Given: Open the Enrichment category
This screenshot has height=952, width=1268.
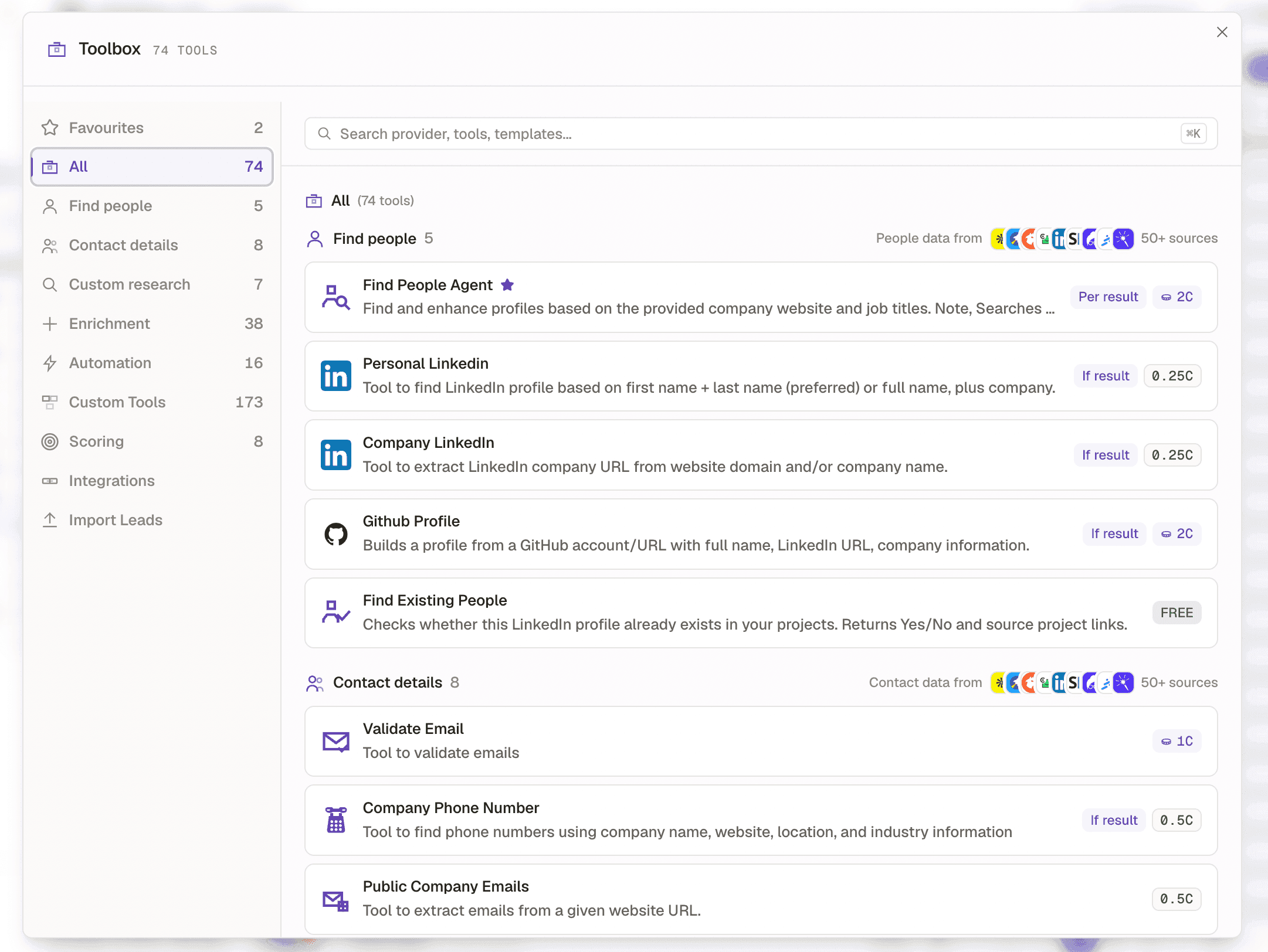Looking at the screenshot, I should [x=152, y=324].
